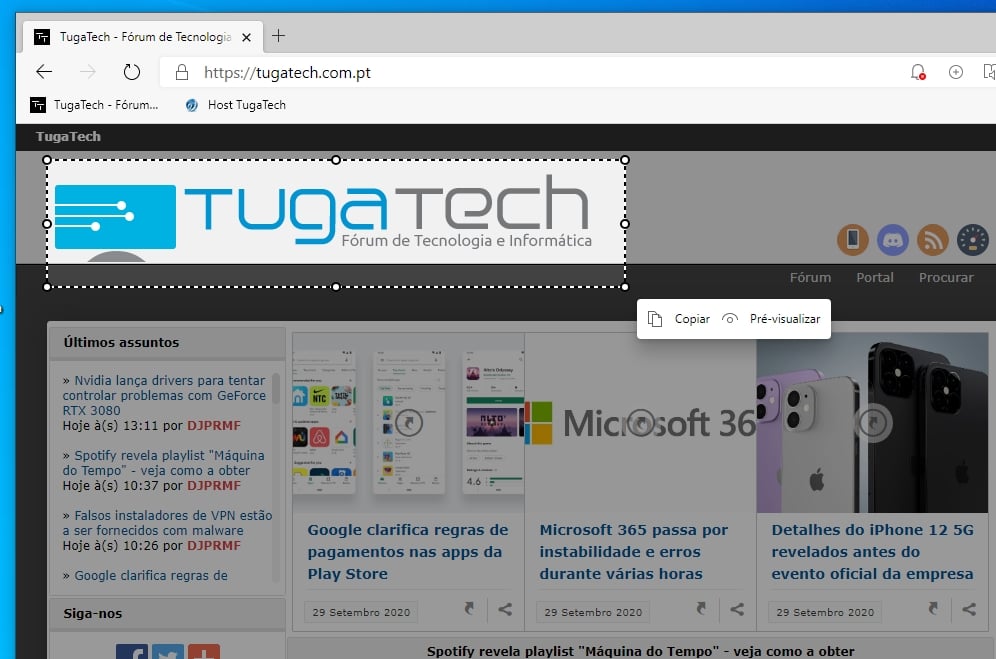Open the Host TugaTech bookmark
Viewport: 996px width, 659px height.
coord(235,105)
